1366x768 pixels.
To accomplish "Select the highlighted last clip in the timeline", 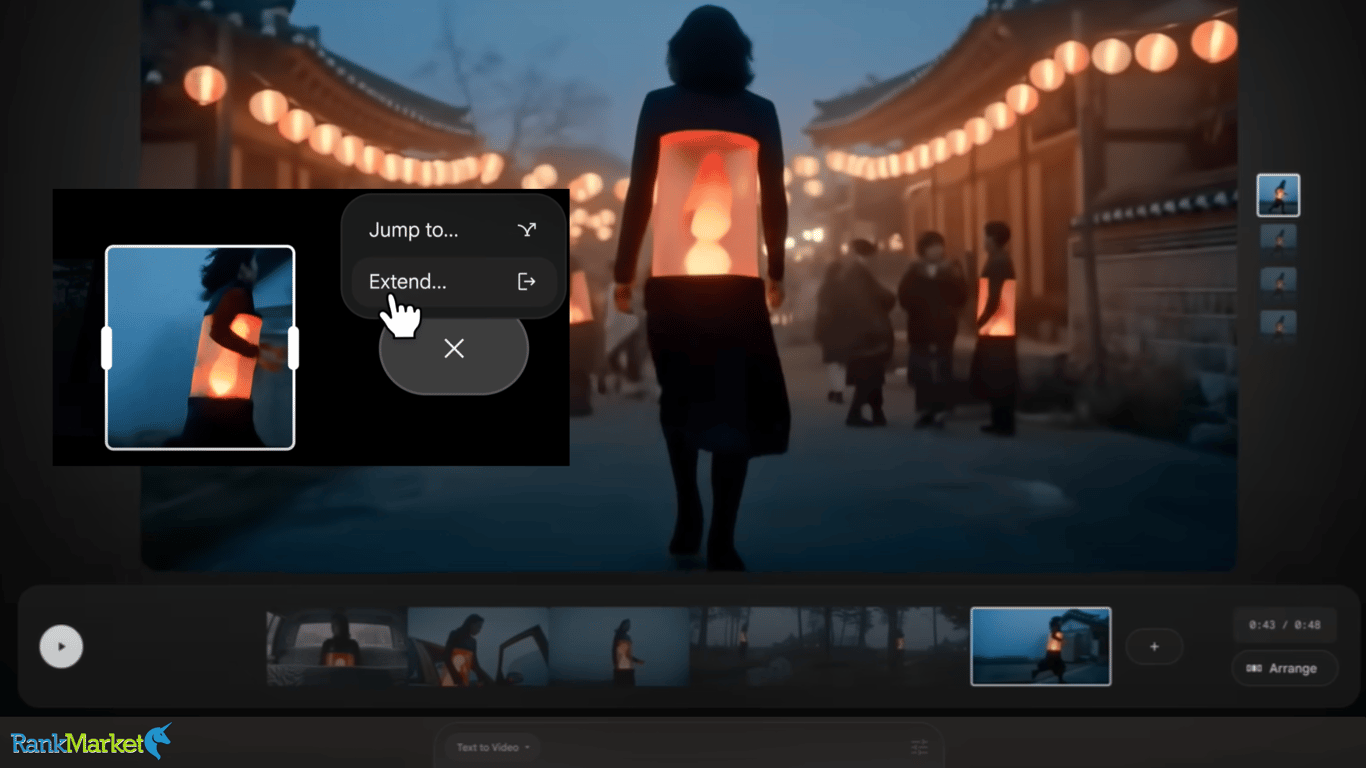I will 1041,647.
